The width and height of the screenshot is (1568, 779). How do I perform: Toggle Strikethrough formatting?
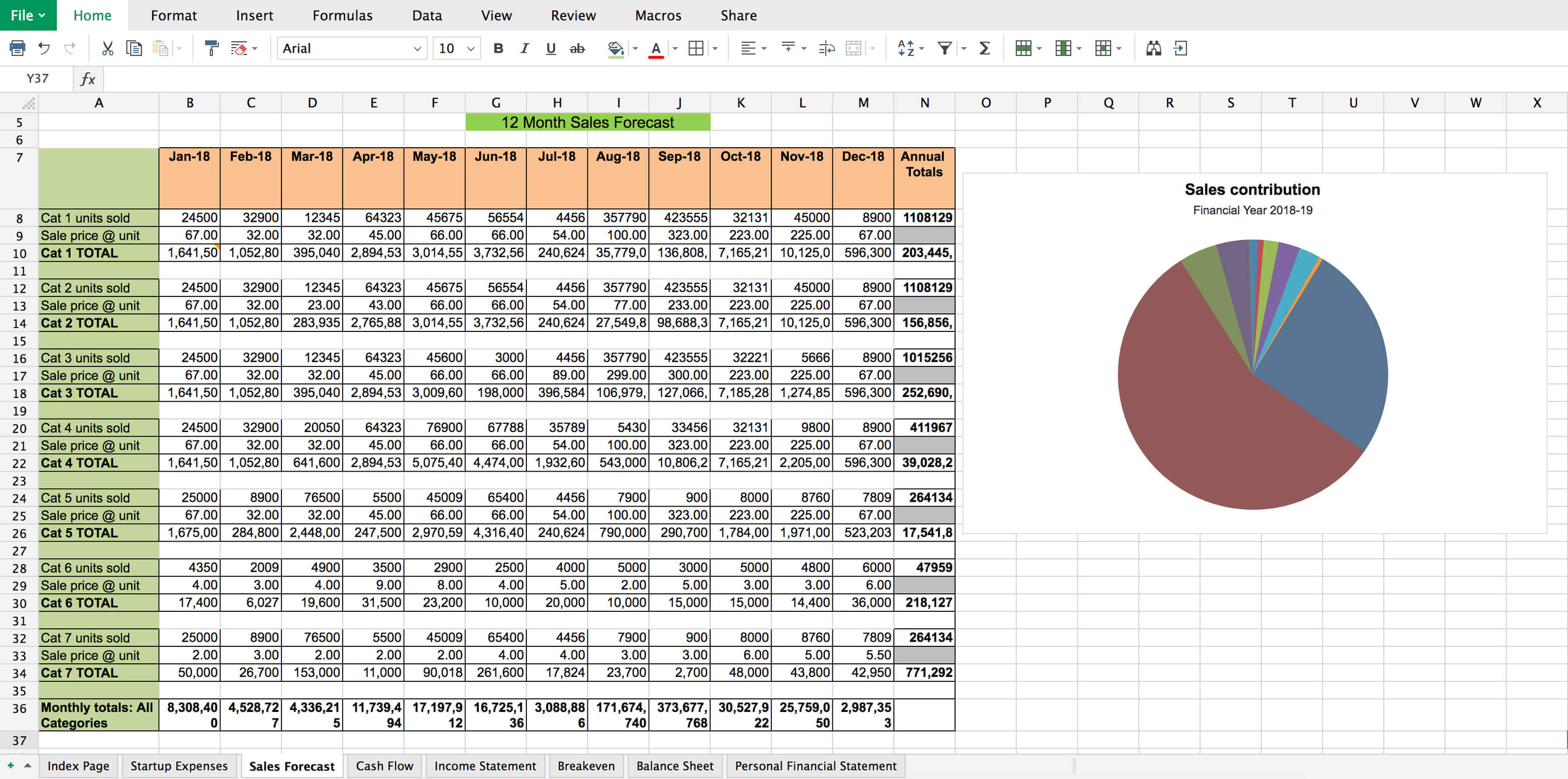click(576, 48)
